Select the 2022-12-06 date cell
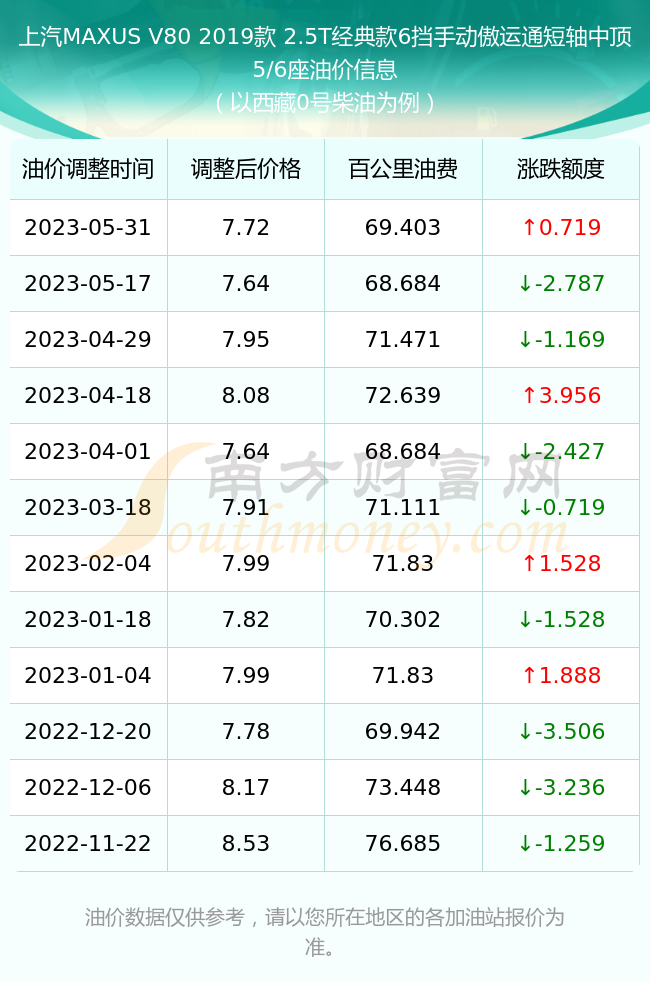650x1000 pixels. coord(88,788)
